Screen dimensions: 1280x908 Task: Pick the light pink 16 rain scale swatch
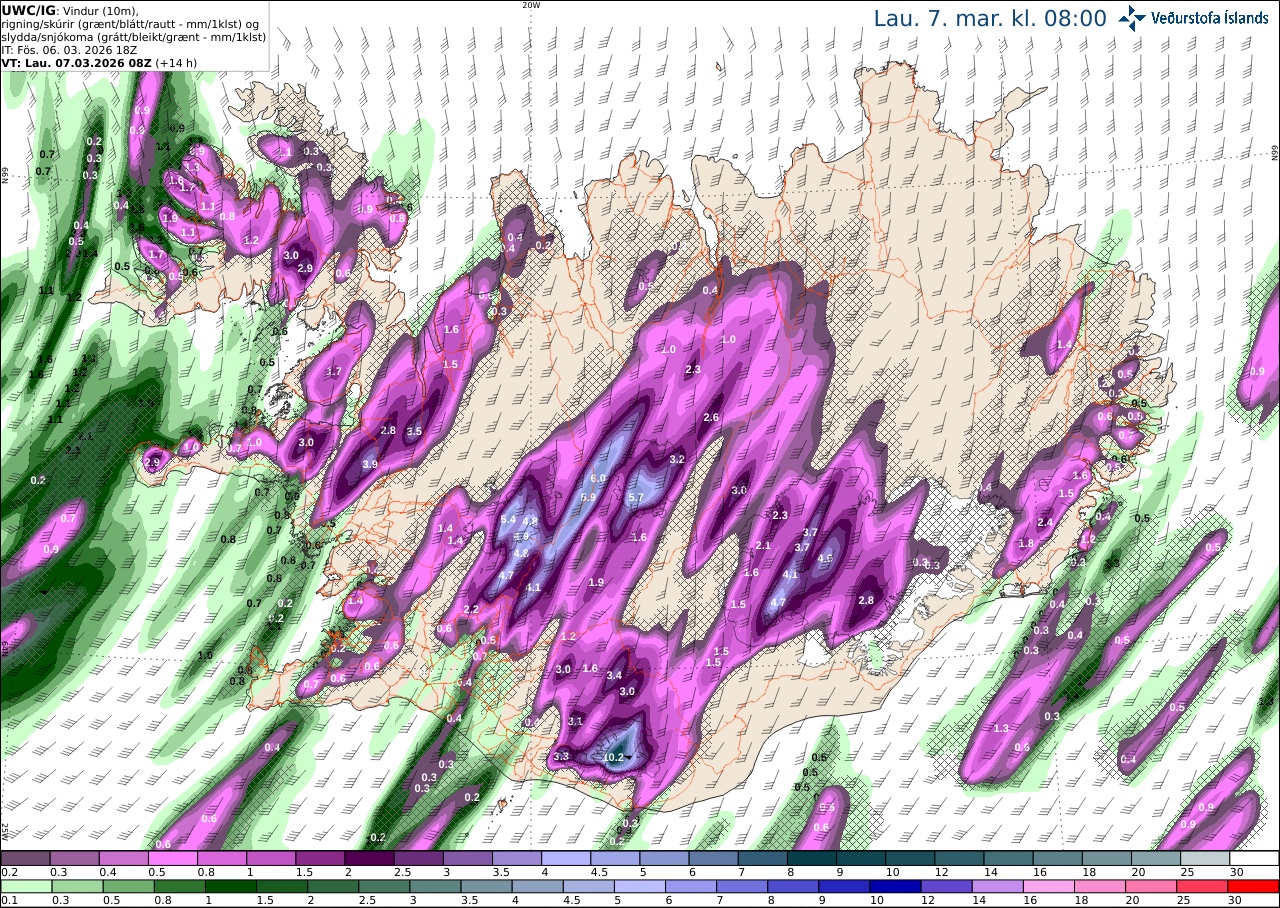tap(1049, 885)
